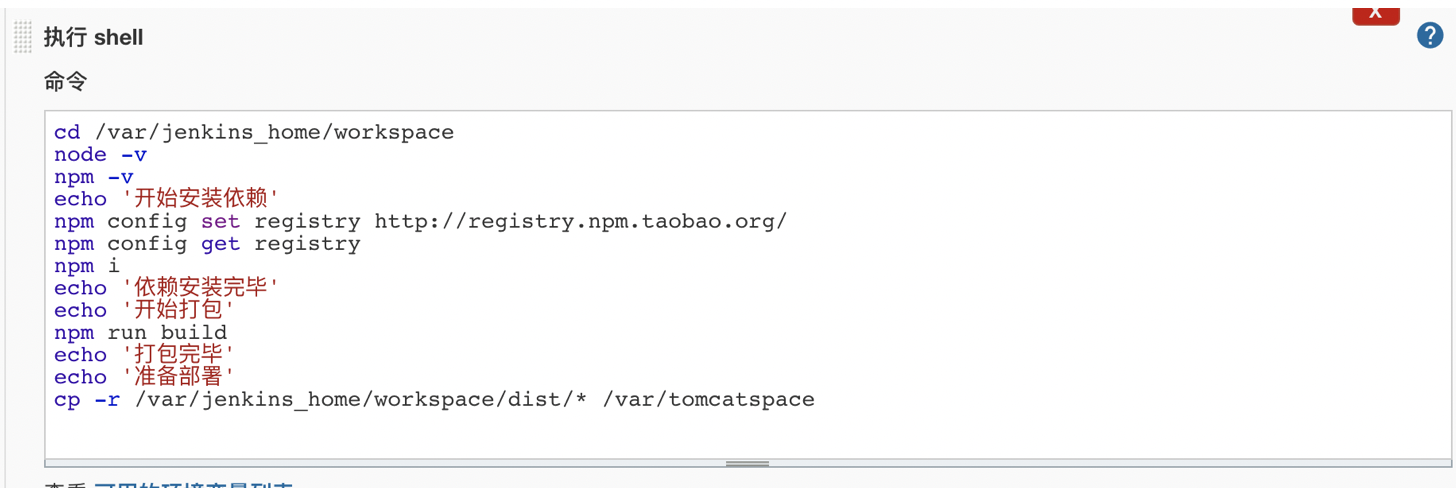Click the taobao registry URL text

[x=580, y=221]
